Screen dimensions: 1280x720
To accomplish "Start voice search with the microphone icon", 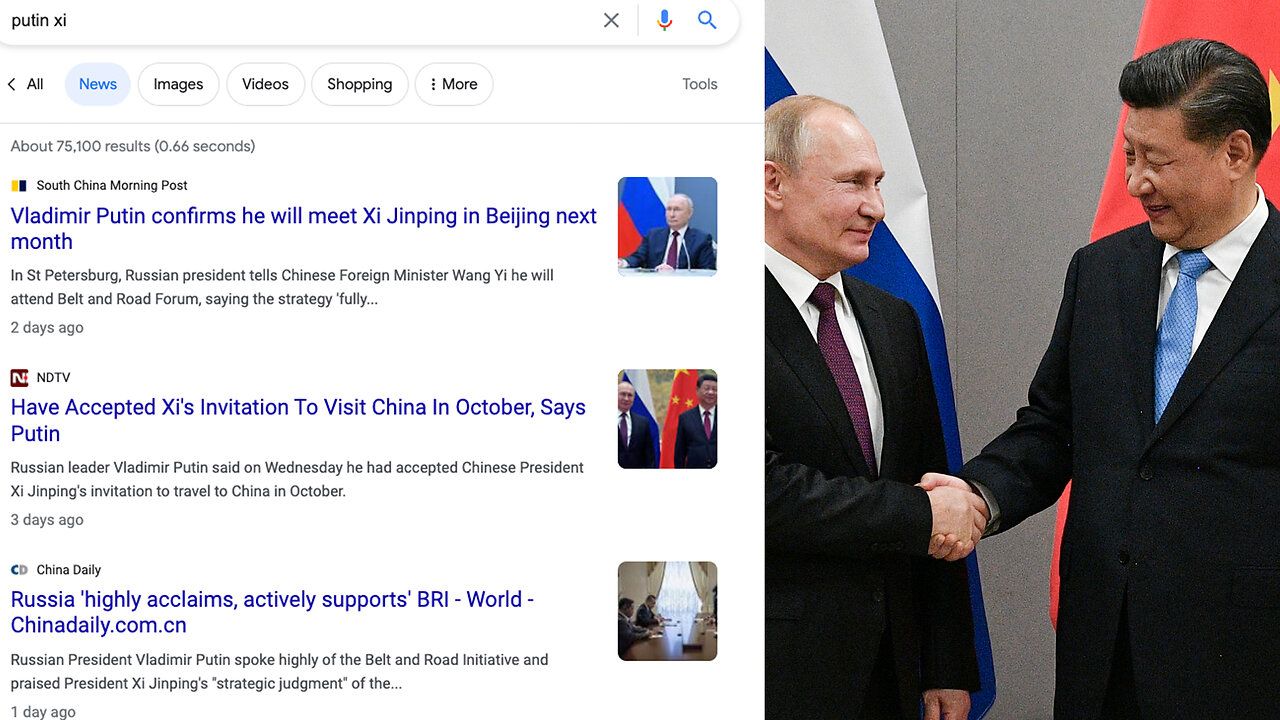I will click(664, 20).
